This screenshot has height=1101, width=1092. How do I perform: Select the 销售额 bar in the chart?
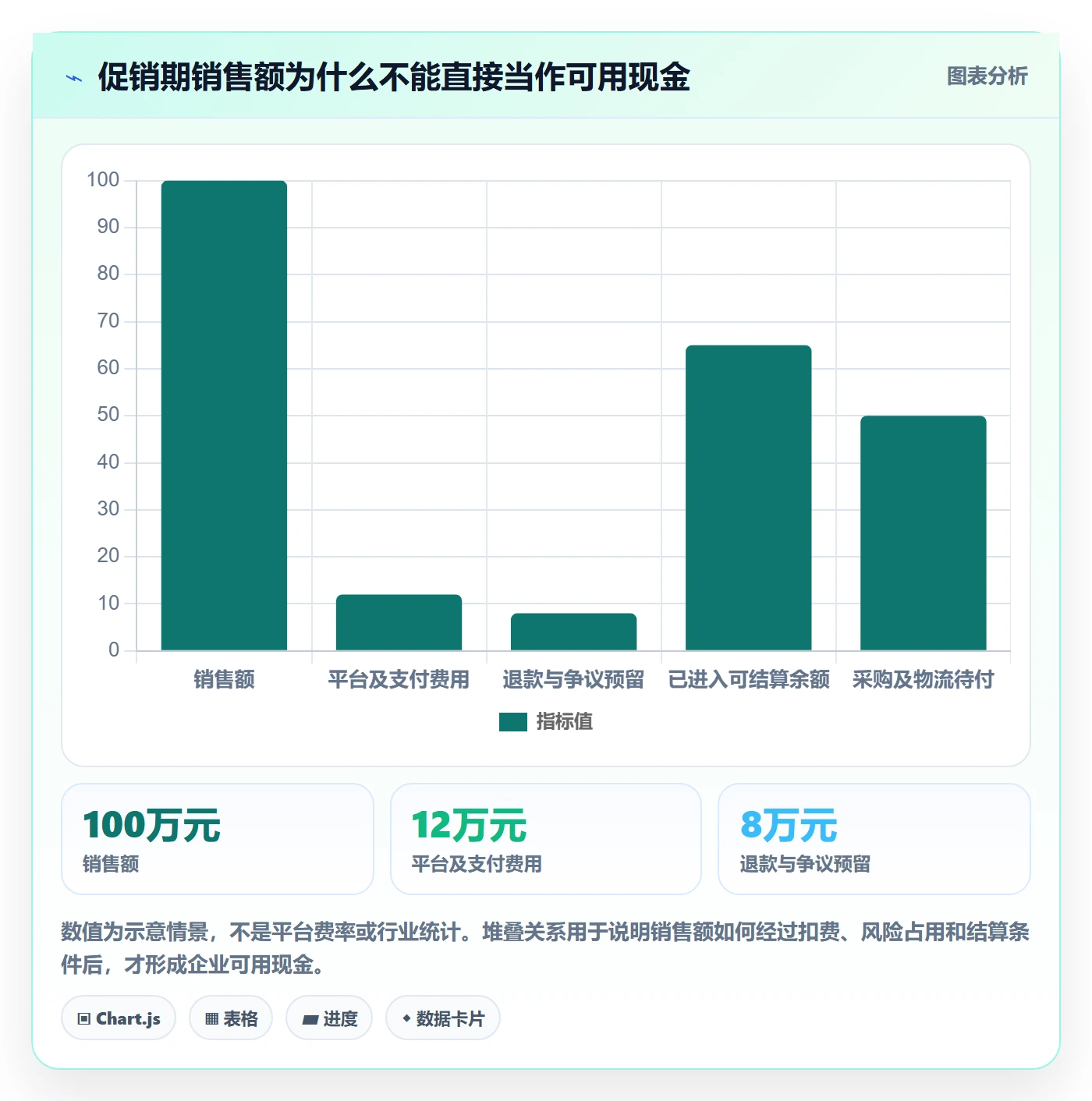[x=224, y=416]
